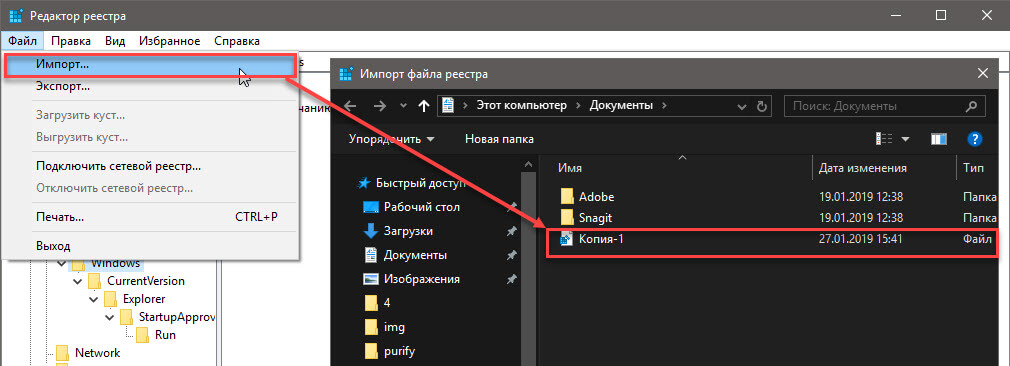
Task: Open the Файл menu
Action: 23,41
